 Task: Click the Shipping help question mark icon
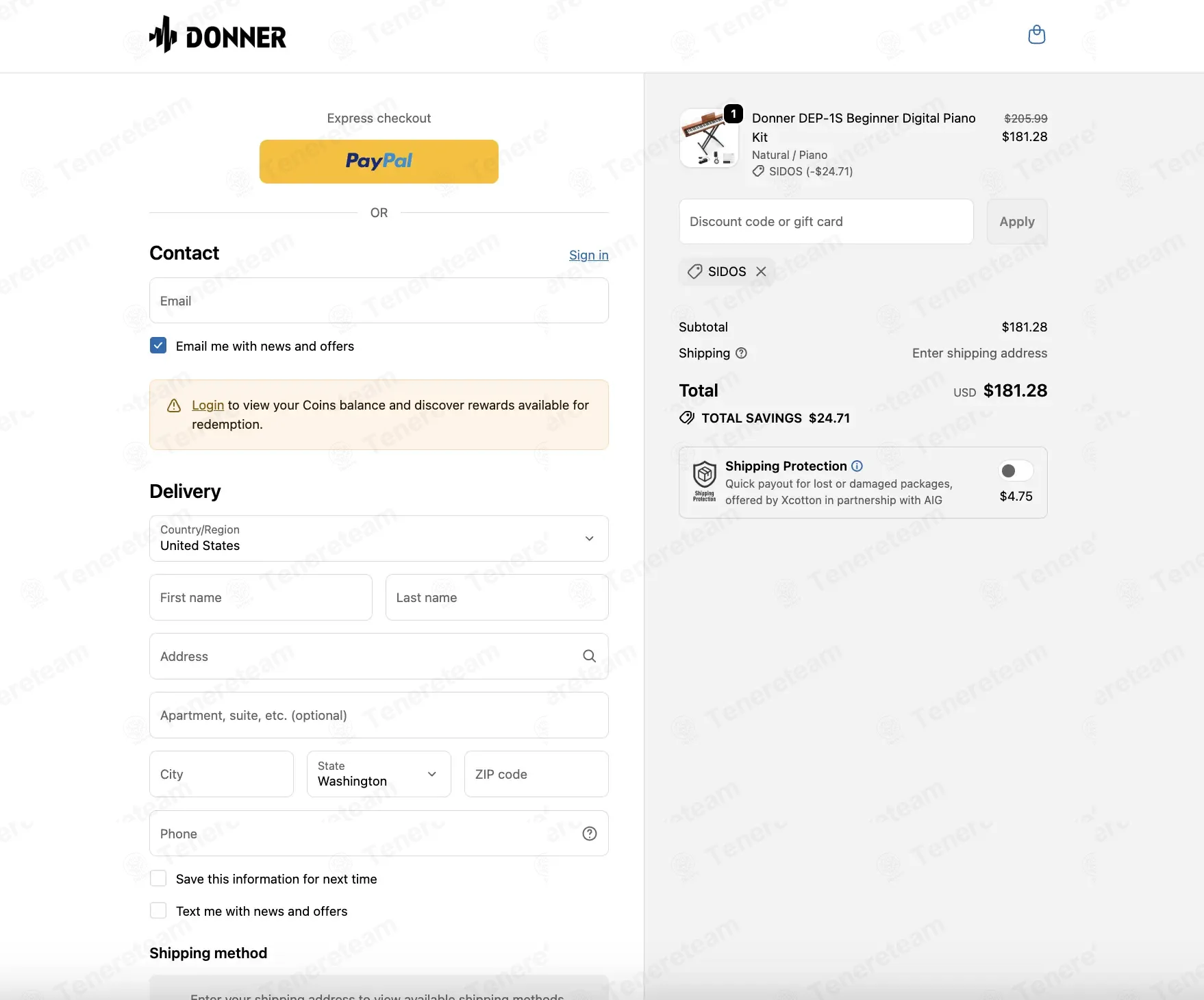coord(741,353)
